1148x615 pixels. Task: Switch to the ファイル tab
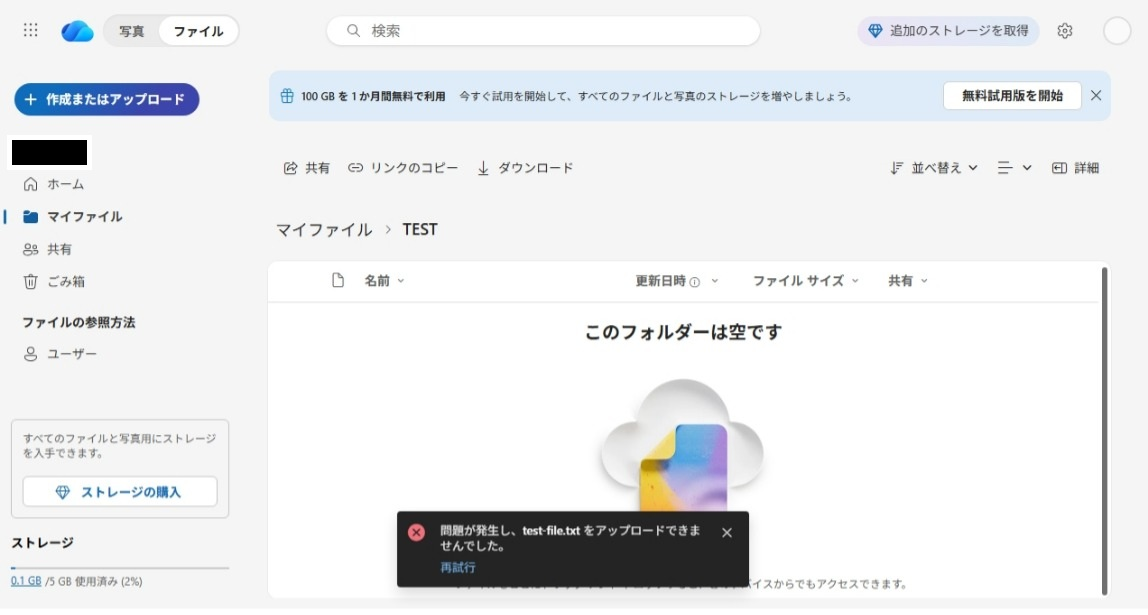pos(198,31)
